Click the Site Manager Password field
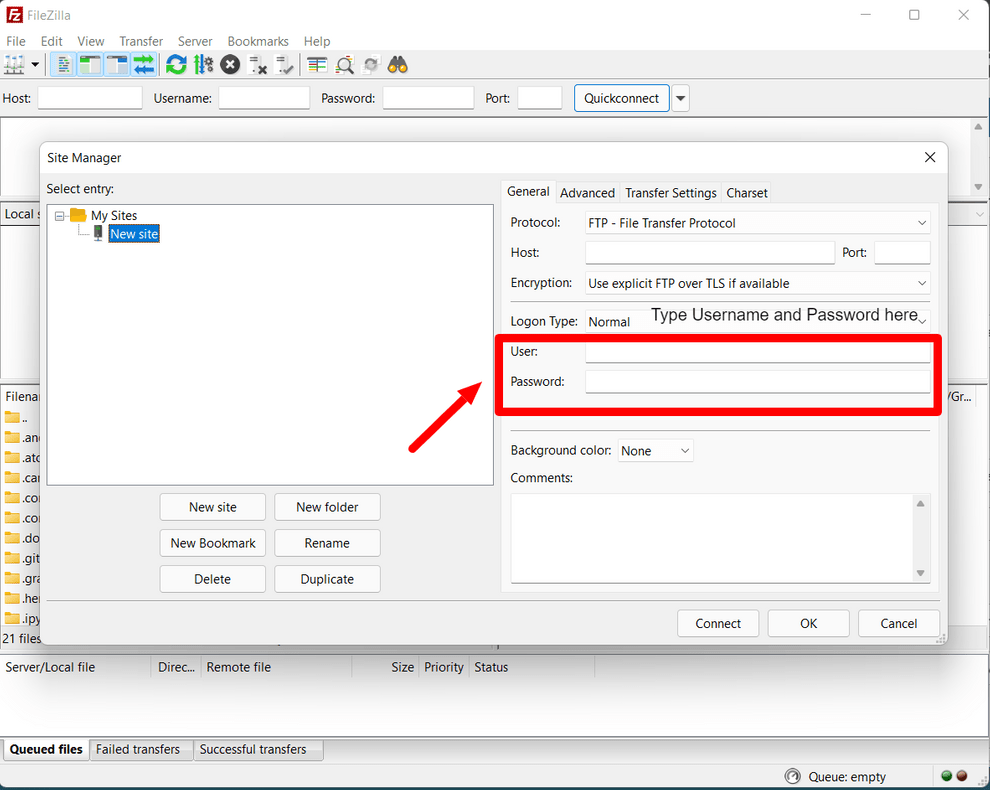Viewport: 990px width, 790px height. (758, 381)
